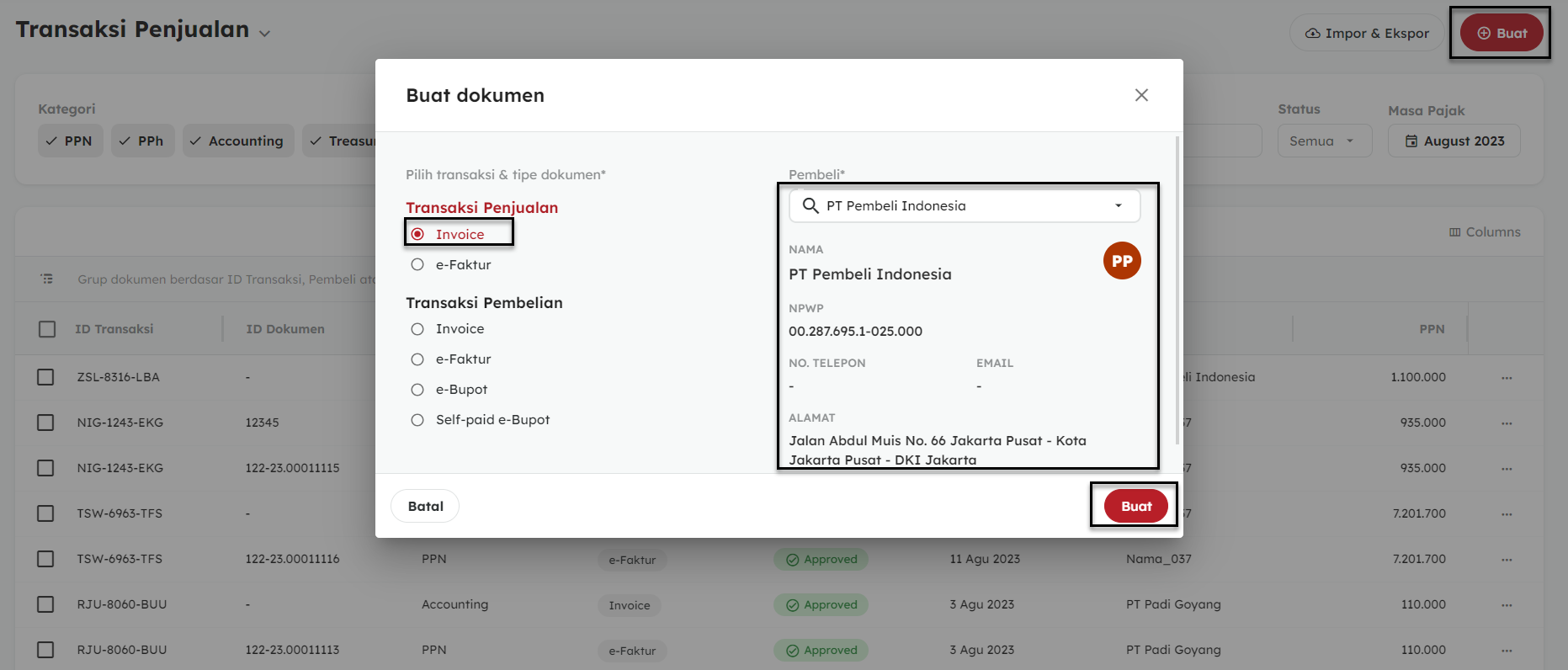Select e-Faktur under Transaksi Penjualan
The height and width of the screenshot is (670, 1568).
[417, 265]
